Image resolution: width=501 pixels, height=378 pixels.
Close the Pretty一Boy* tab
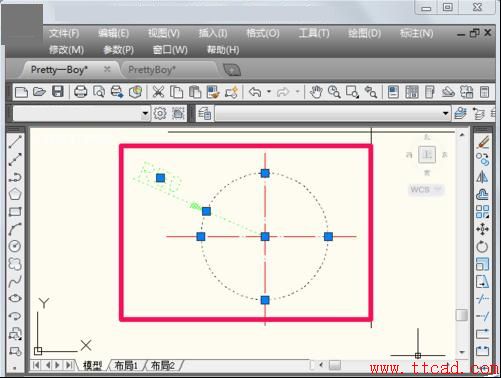pos(107,69)
